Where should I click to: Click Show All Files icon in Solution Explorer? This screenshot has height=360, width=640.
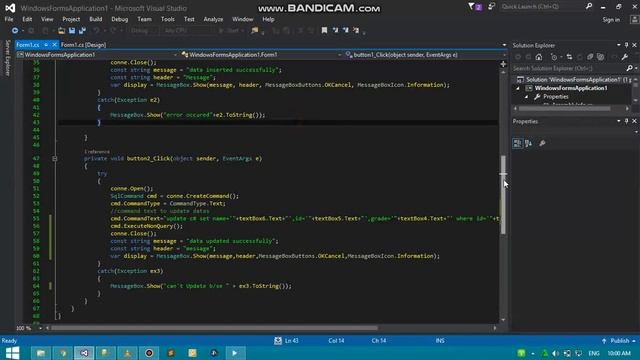click(x=600, y=57)
